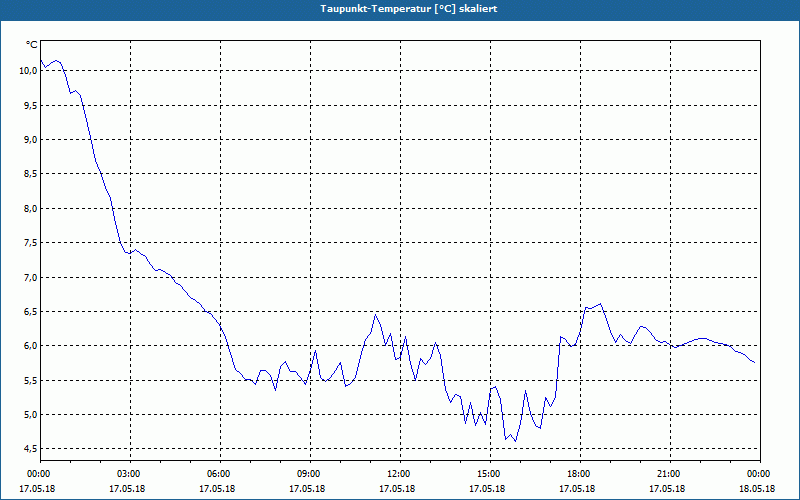Viewport: 800px width, 500px height.
Task: Select the 17.05.18 date beneath 15:00
Action: pyautogui.click(x=487, y=489)
